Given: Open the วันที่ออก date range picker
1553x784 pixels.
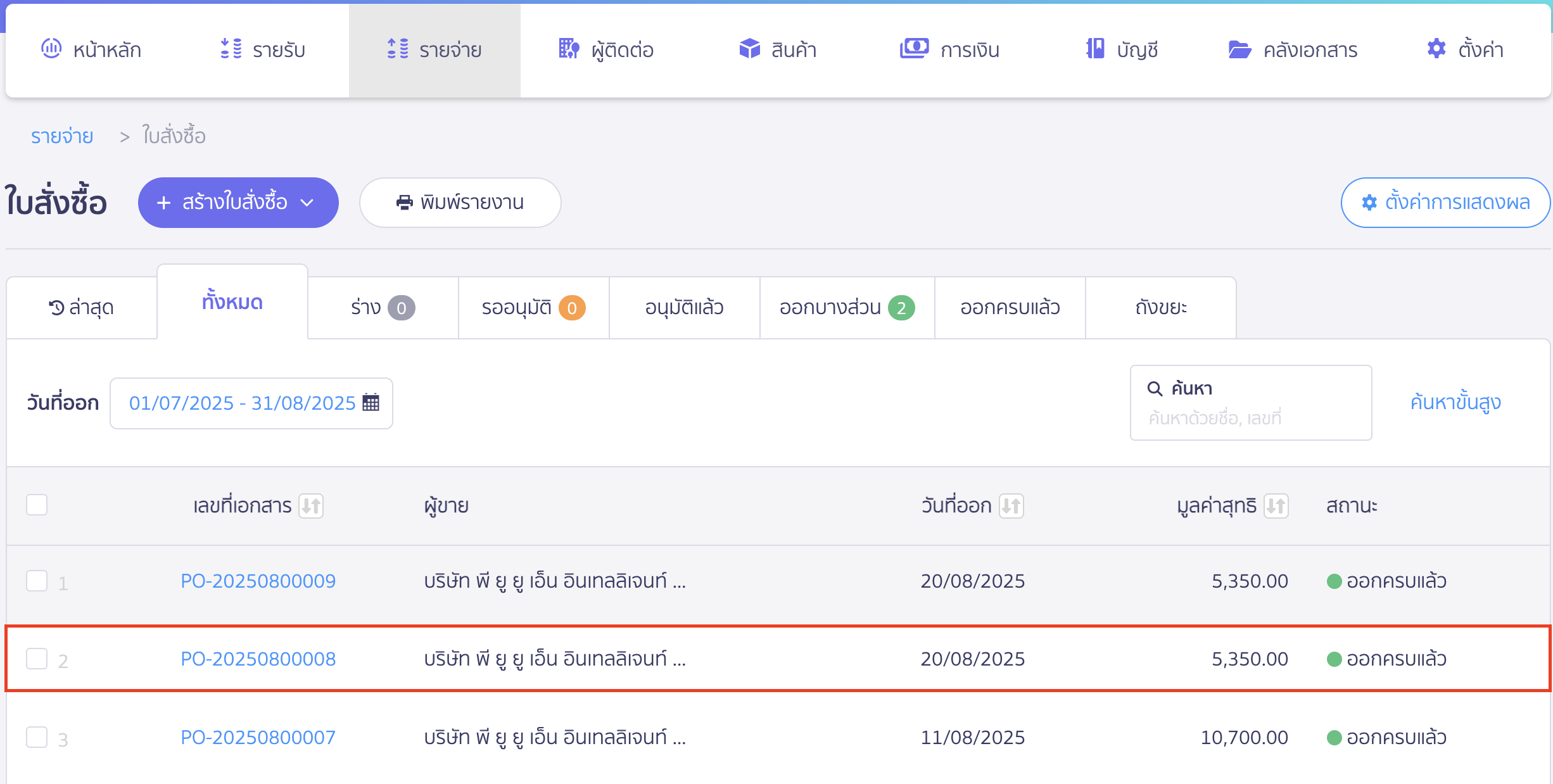Looking at the screenshot, I should click(x=251, y=403).
